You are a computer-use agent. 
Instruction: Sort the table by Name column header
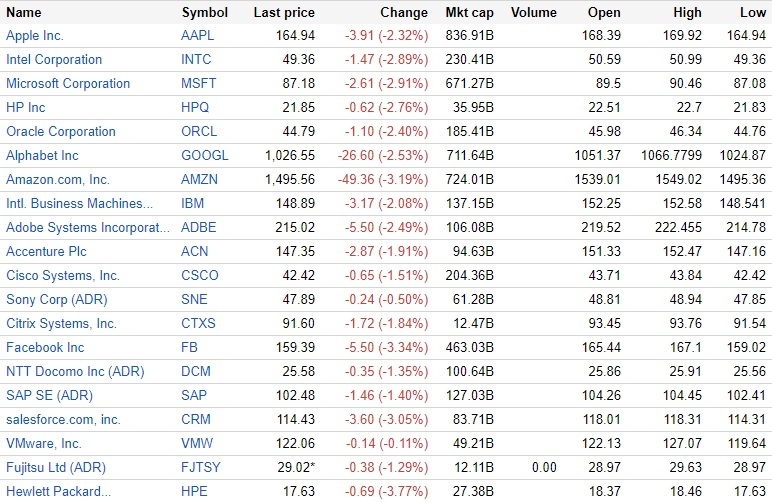pyautogui.click(x=24, y=13)
